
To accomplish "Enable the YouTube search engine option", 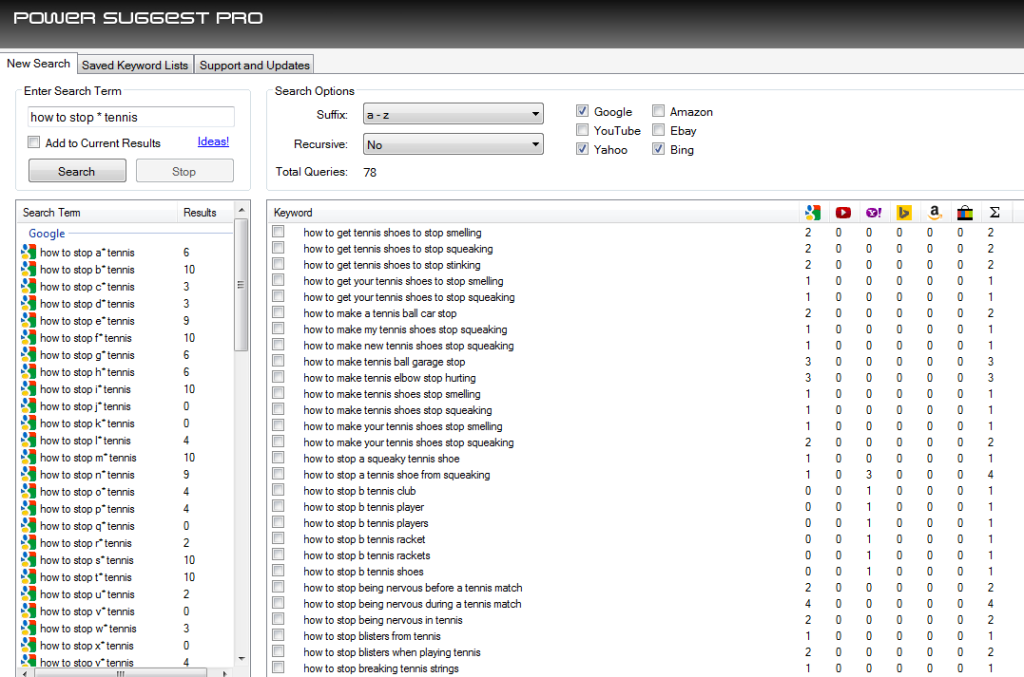I will point(583,130).
